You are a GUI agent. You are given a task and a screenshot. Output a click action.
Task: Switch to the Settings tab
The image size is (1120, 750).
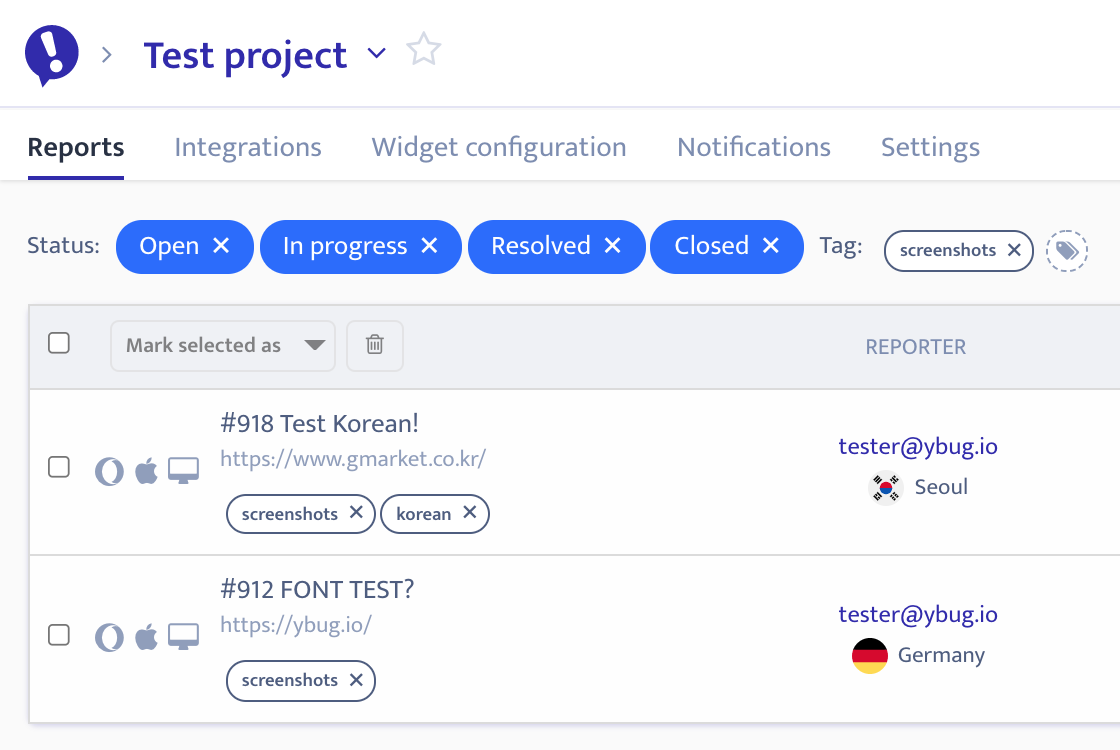click(x=930, y=147)
